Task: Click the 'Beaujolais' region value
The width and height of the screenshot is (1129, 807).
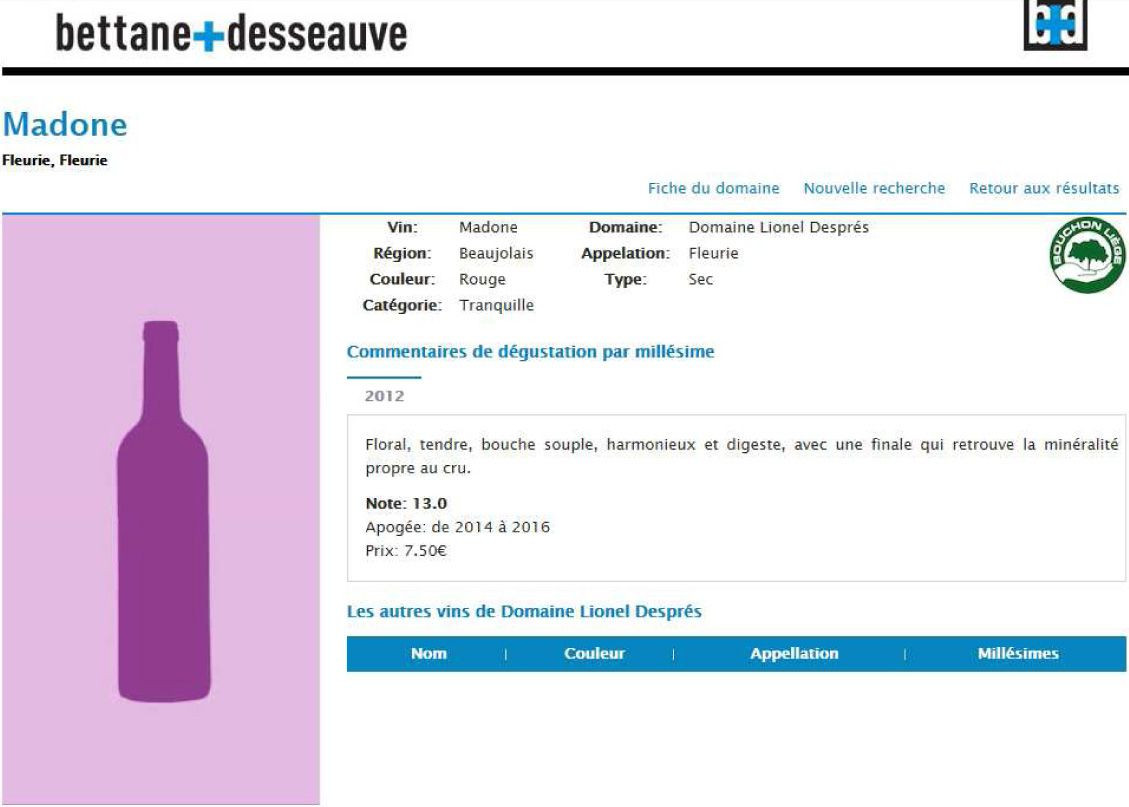Action: 496,253
